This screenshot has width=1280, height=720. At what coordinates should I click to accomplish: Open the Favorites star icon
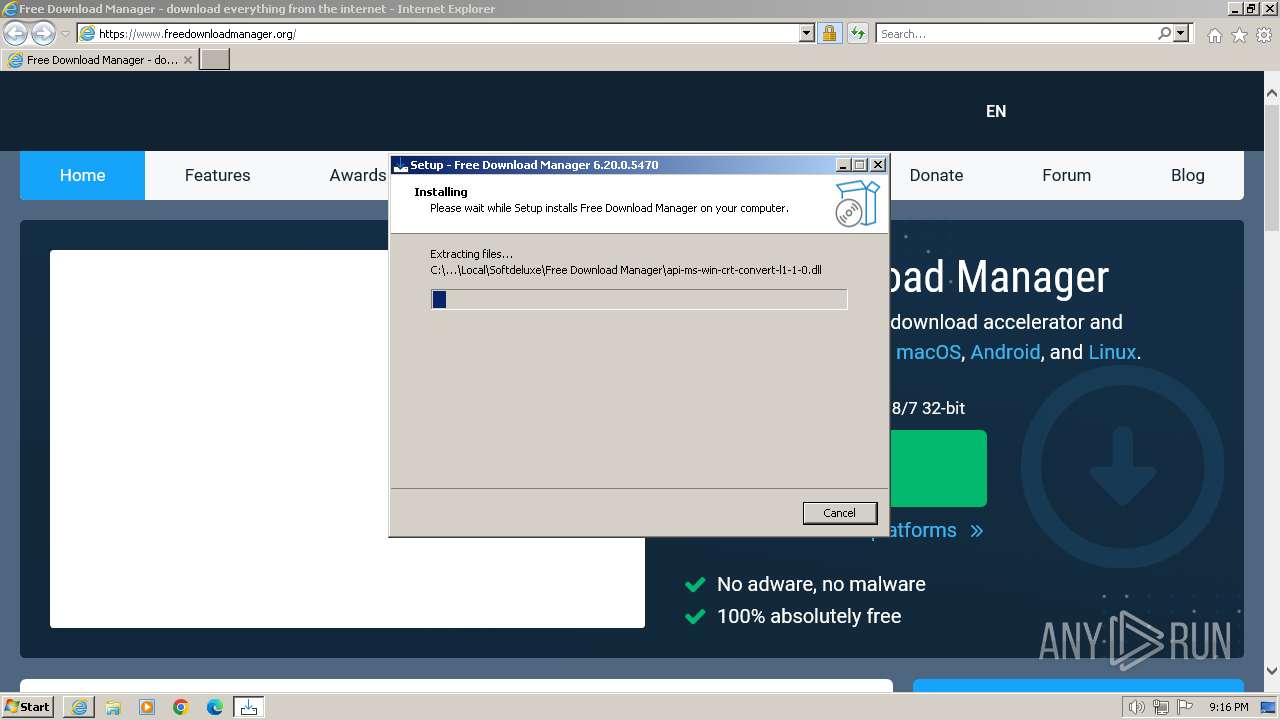(x=1239, y=35)
